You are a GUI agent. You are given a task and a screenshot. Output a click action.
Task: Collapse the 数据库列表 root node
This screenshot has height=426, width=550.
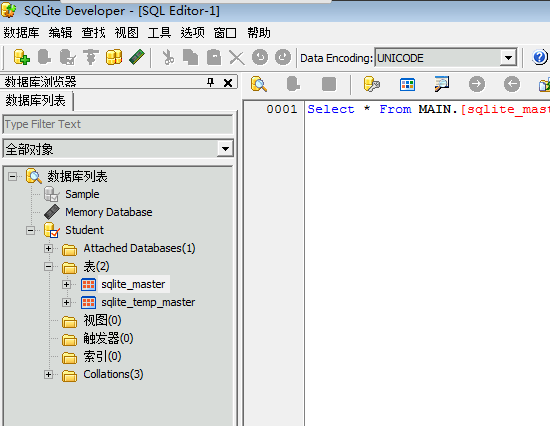(13, 176)
